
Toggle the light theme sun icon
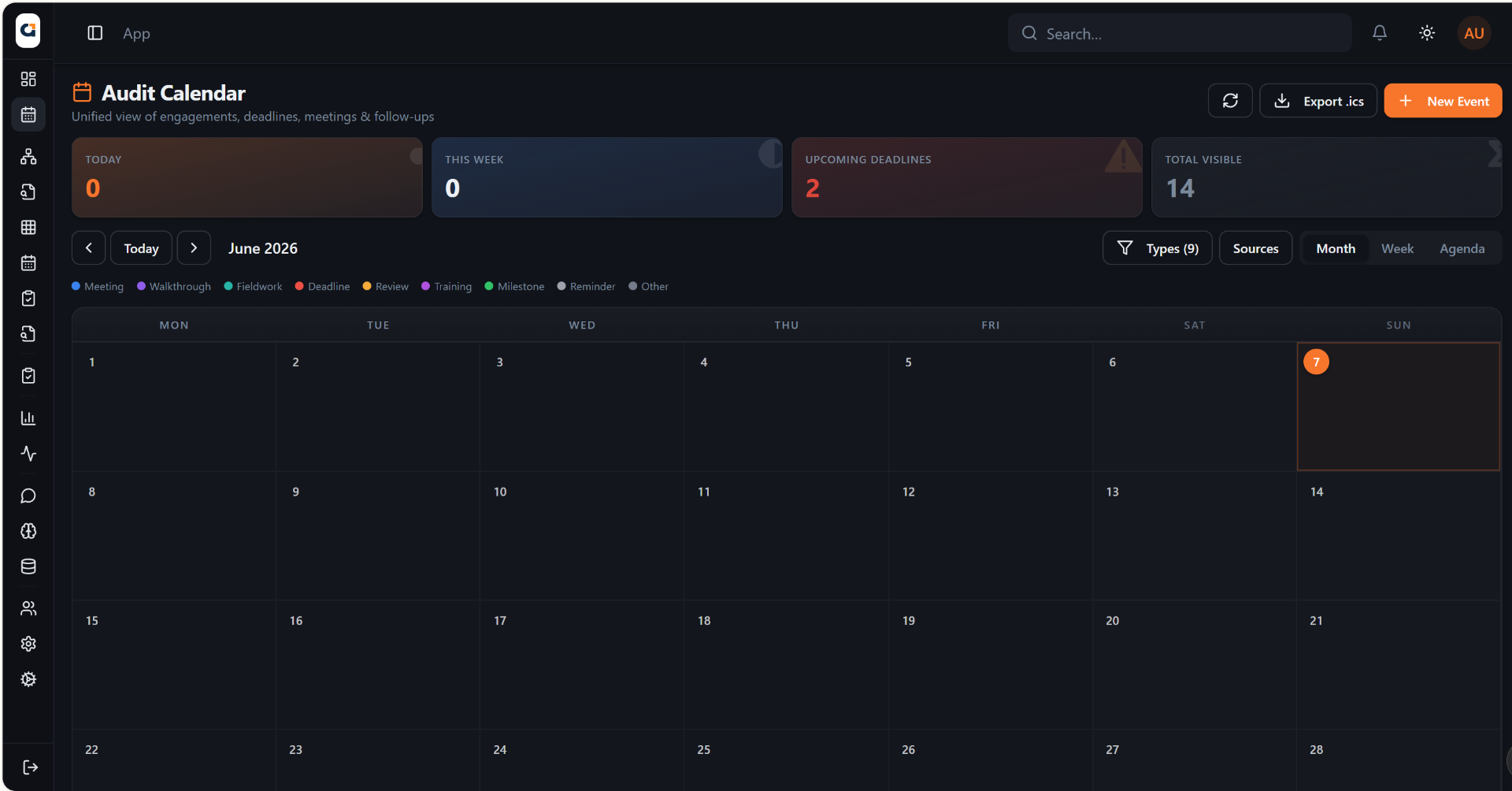tap(1427, 33)
